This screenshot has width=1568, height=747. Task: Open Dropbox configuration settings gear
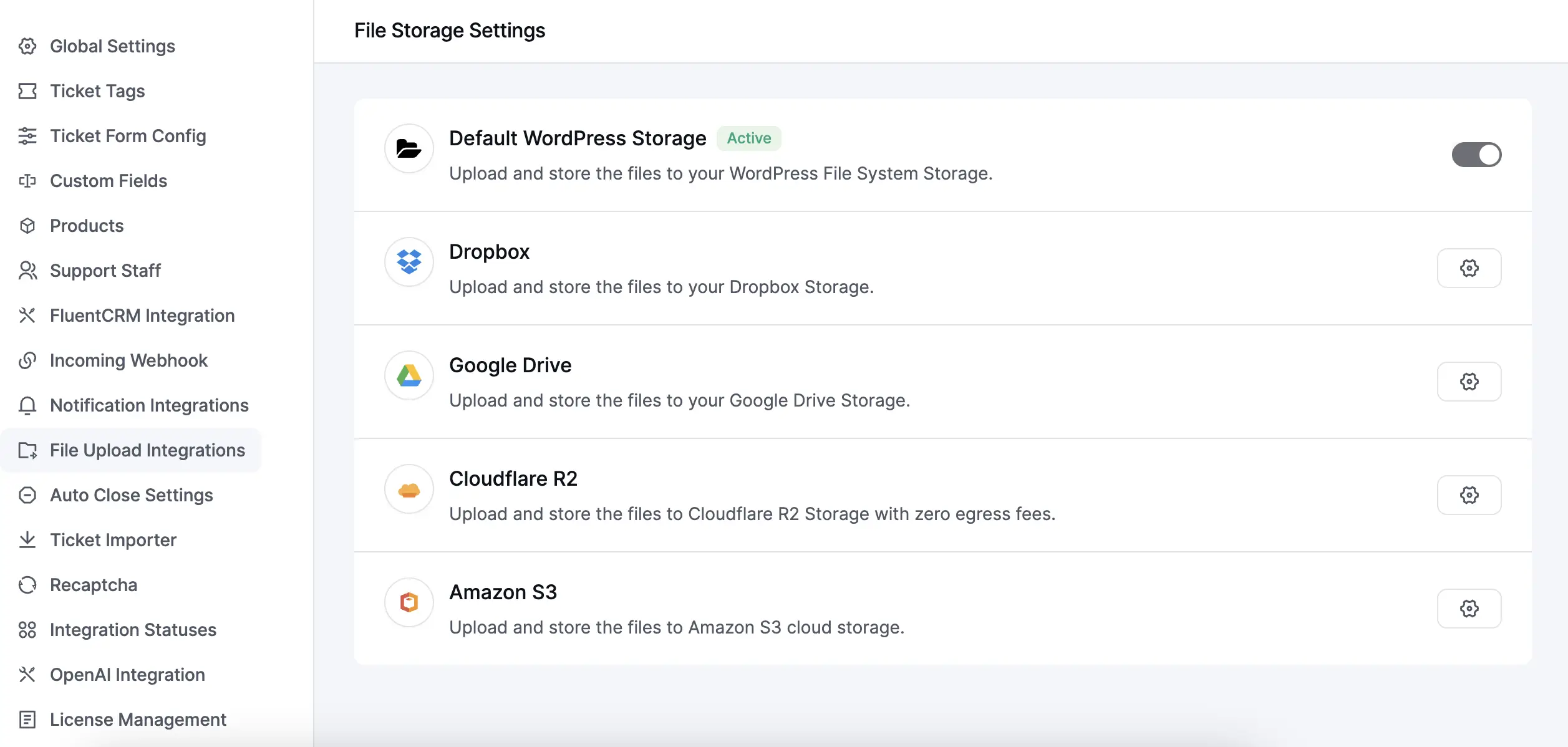point(1469,267)
